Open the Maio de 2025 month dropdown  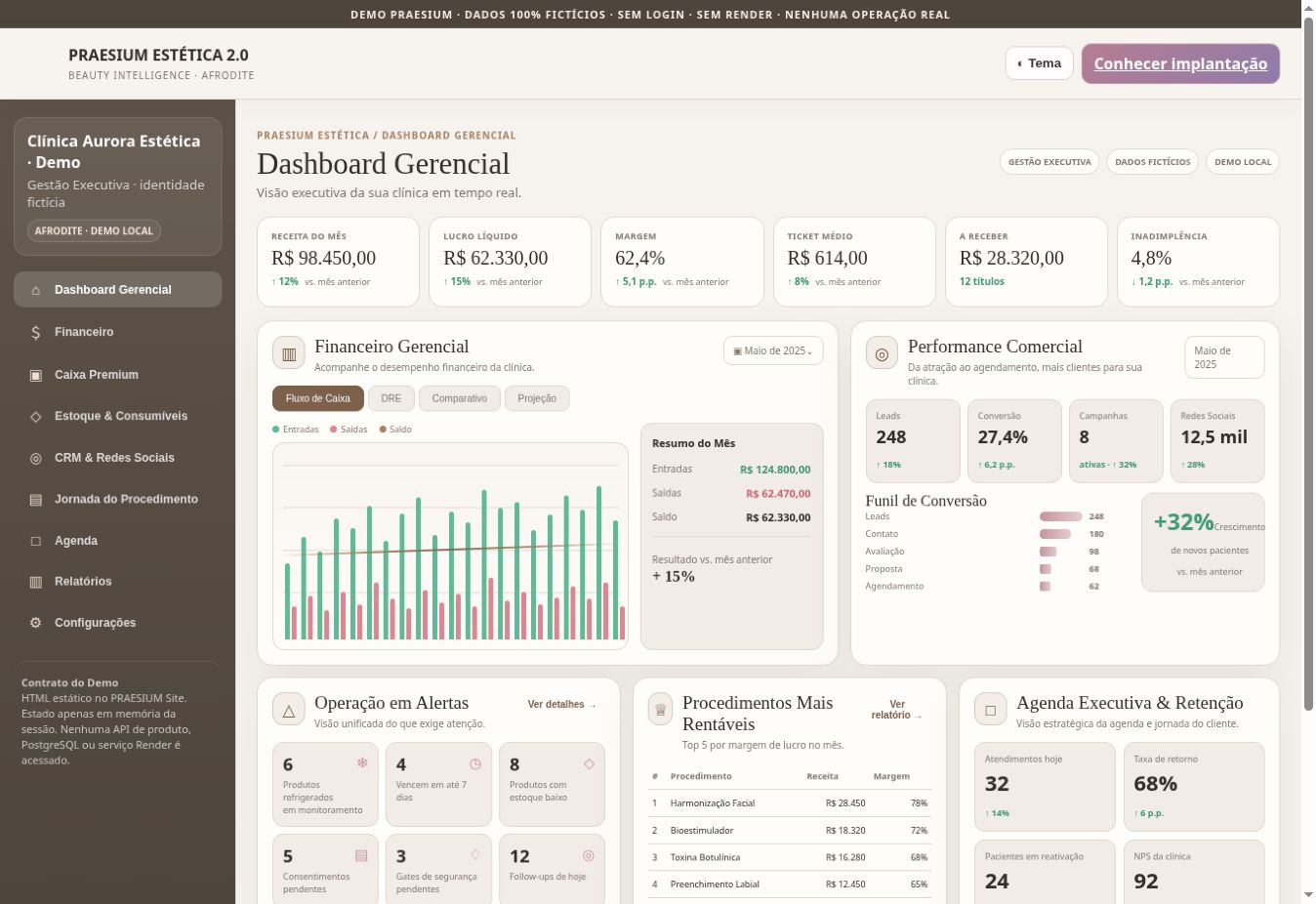coord(773,350)
